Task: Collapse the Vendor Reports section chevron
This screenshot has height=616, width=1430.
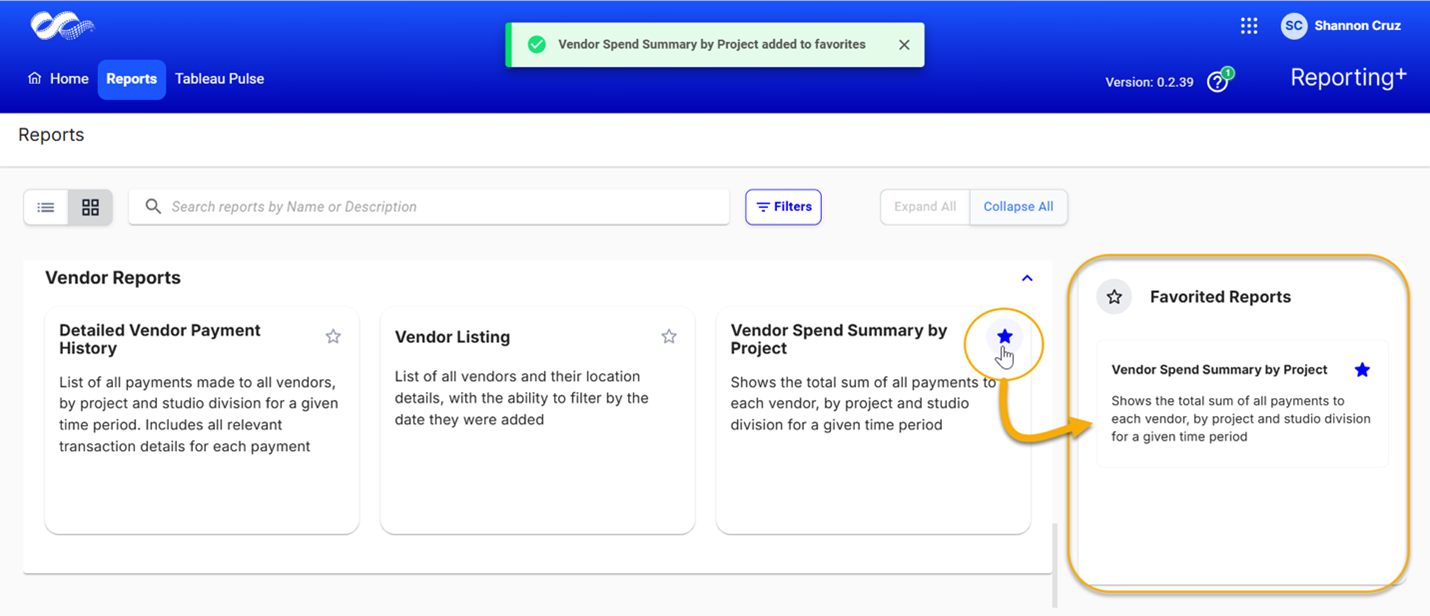Action: pyautogui.click(x=1027, y=278)
